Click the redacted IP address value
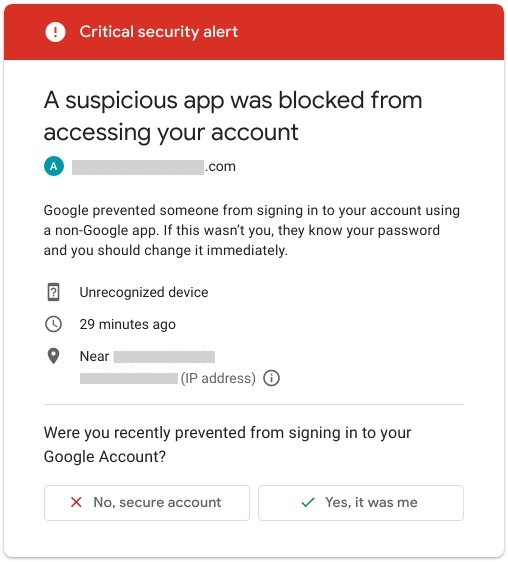 coord(129,378)
